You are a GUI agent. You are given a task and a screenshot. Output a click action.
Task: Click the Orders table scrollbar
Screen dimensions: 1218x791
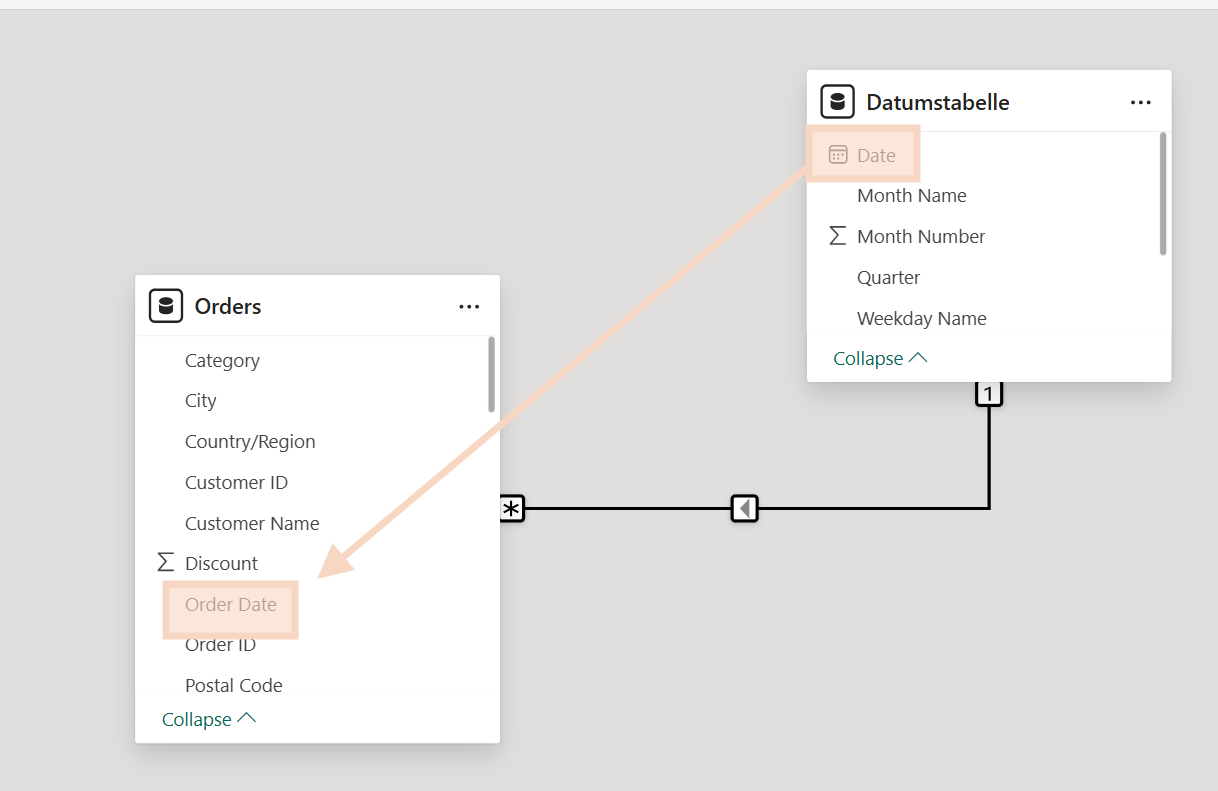pyautogui.click(x=491, y=375)
